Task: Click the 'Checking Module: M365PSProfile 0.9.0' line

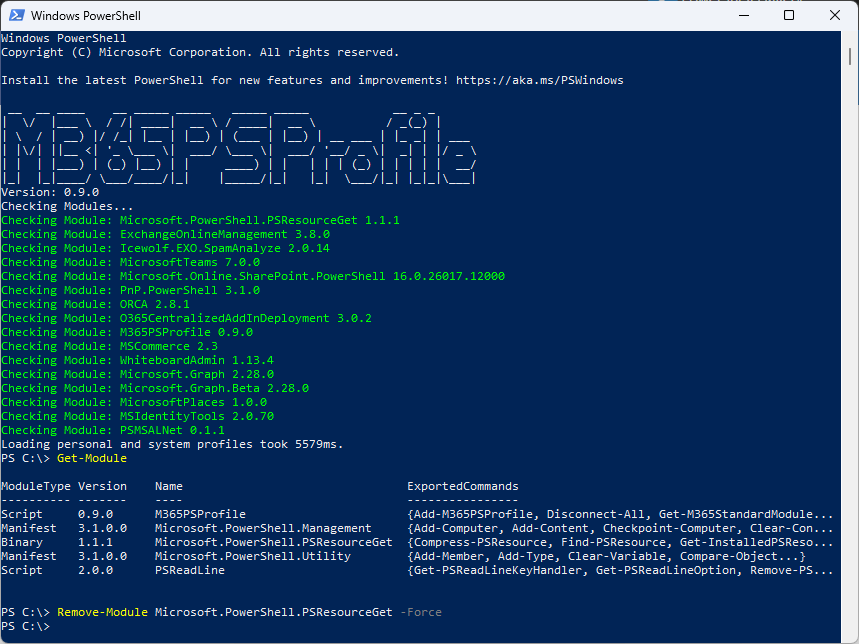Action: point(127,332)
